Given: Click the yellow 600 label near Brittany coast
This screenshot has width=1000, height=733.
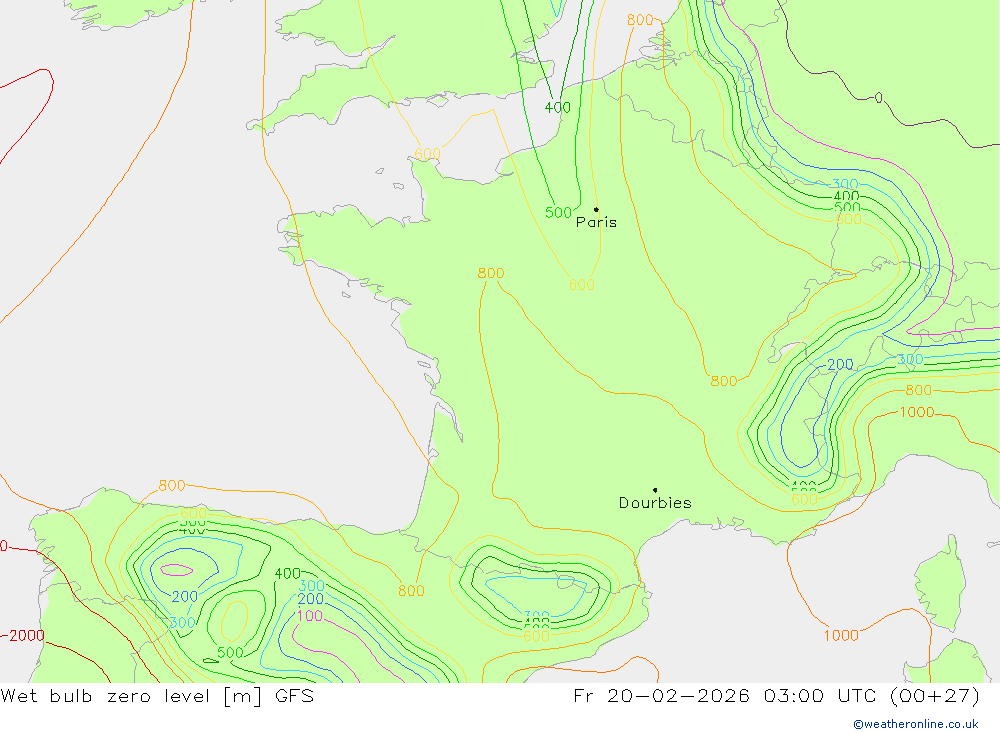Looking at the screenshot, I should pos(427,154).
